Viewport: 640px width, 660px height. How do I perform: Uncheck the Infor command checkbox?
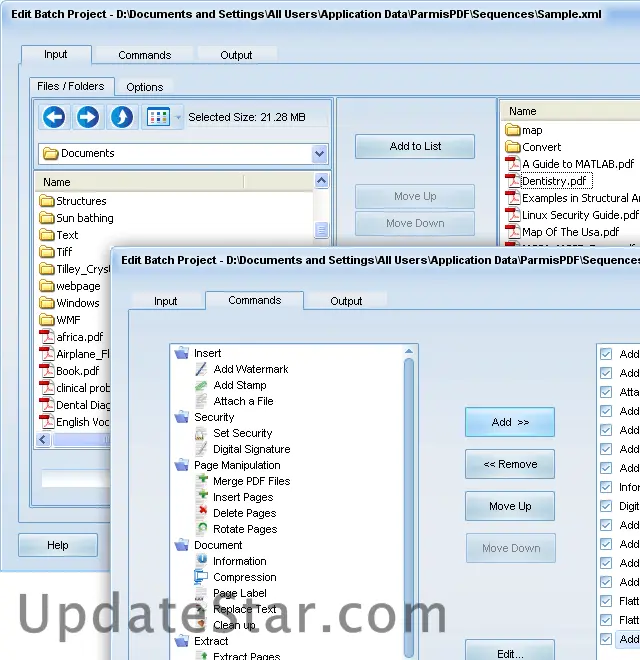[x=606, y=487]
